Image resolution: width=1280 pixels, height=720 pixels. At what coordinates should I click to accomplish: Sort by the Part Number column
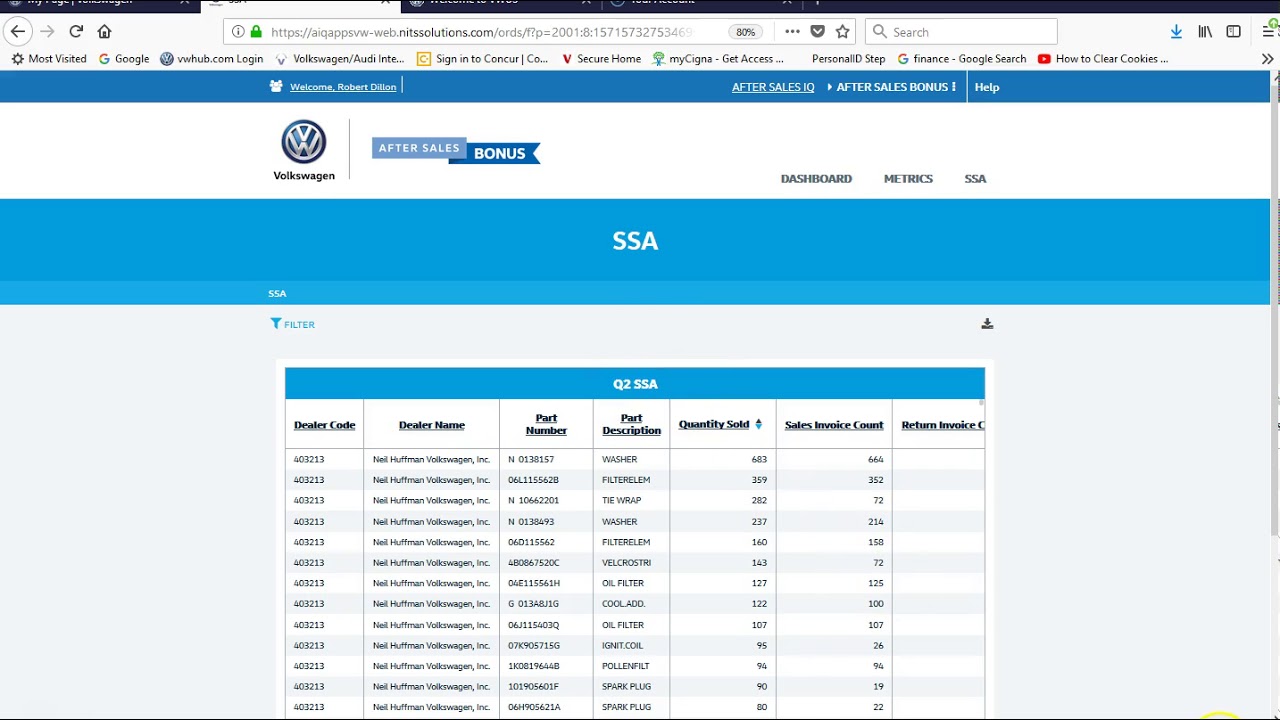coord(546,424)
